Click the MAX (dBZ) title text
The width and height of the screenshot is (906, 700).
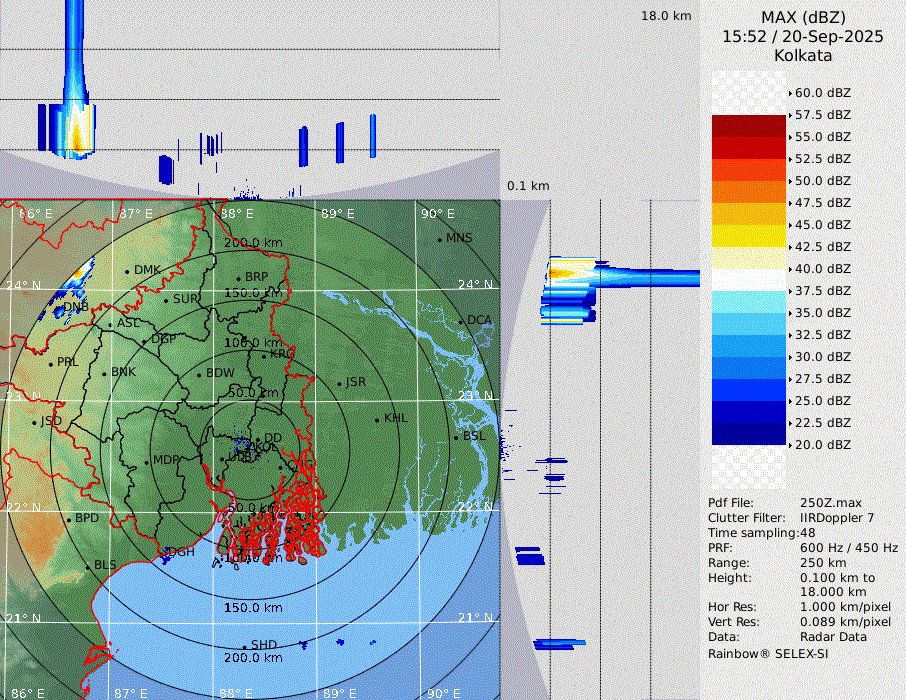[x=803, y=17]
